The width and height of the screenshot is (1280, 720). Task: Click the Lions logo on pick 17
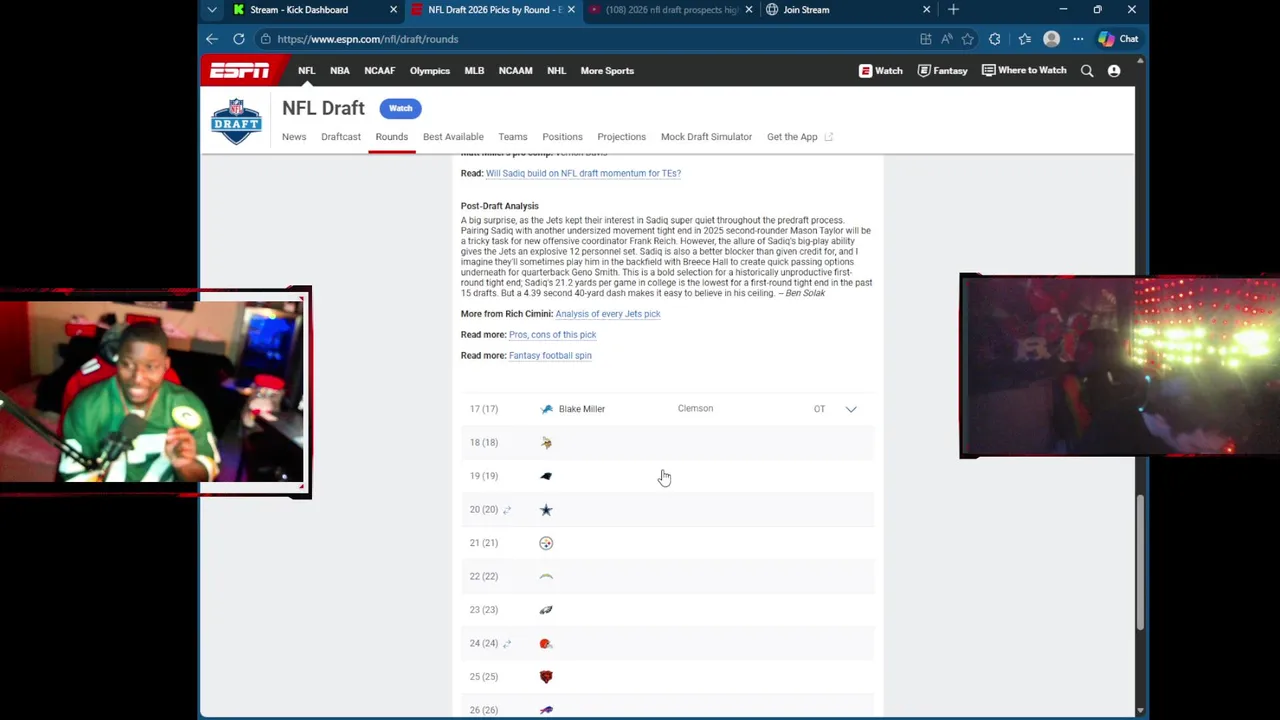point(546,409)
